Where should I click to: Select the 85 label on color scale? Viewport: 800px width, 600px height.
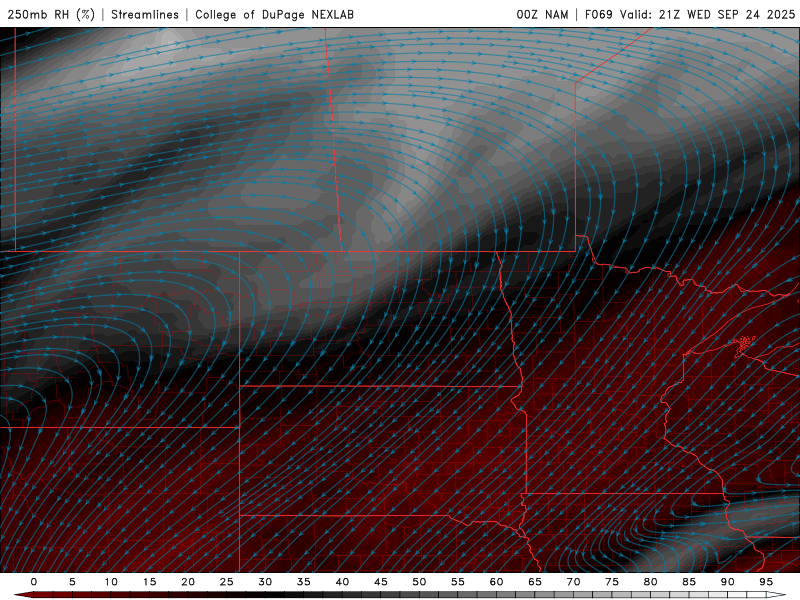[689, 582]
